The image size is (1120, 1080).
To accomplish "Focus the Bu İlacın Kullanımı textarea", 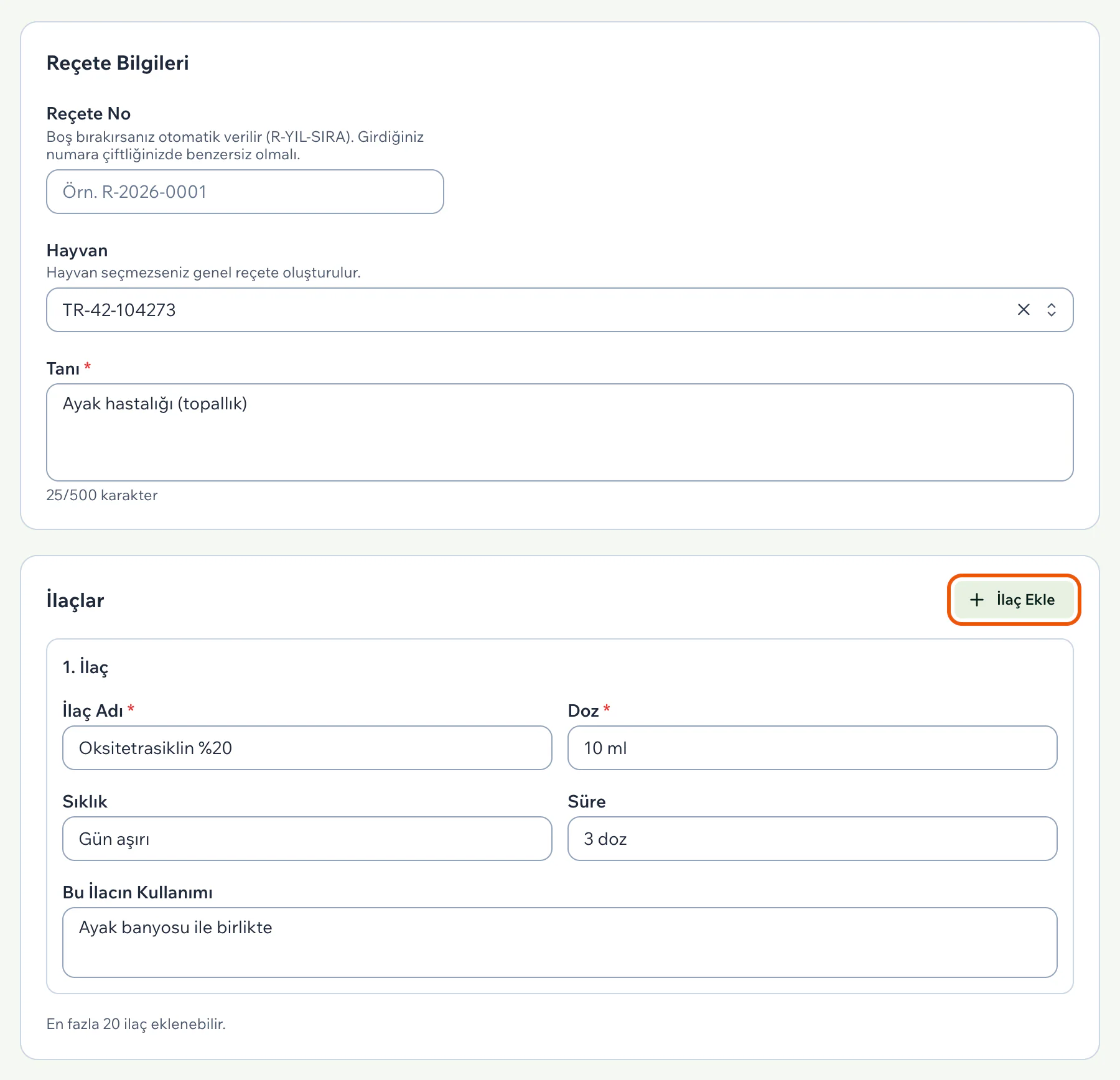I will tap(560, 943).
